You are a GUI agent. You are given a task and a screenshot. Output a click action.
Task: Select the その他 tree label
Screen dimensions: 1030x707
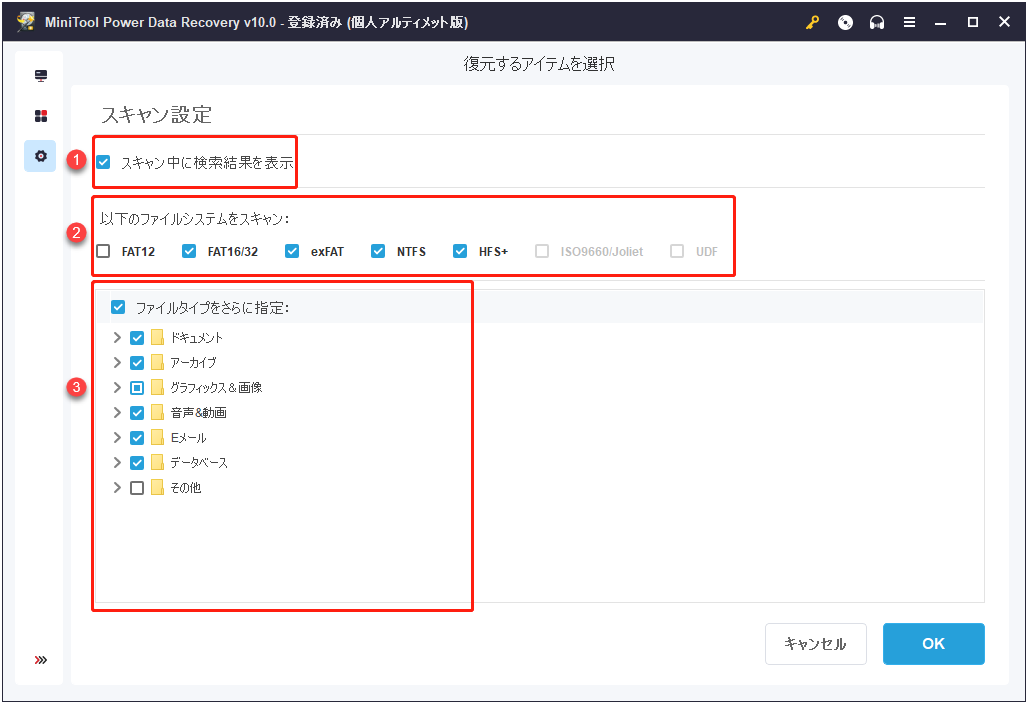point(186,488)
